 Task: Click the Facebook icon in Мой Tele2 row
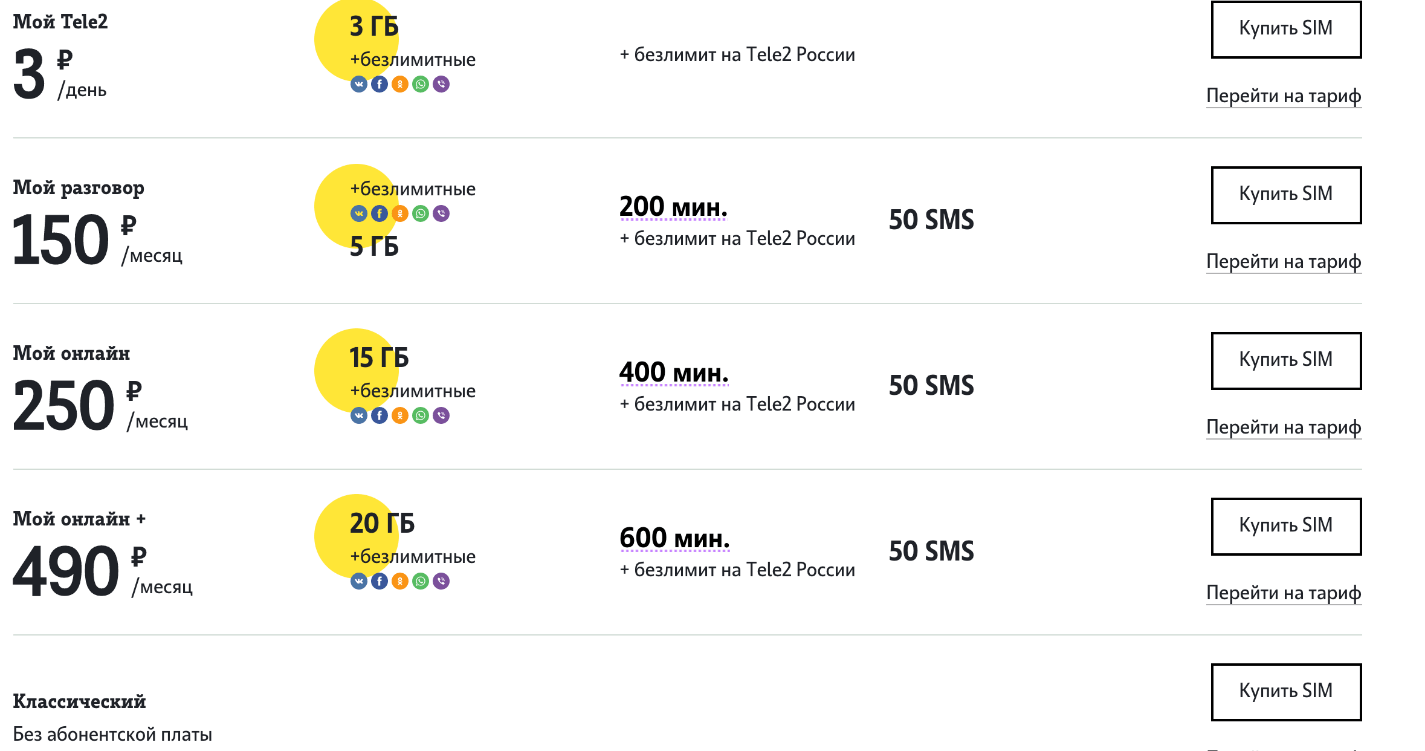click(x=380, y=84)
